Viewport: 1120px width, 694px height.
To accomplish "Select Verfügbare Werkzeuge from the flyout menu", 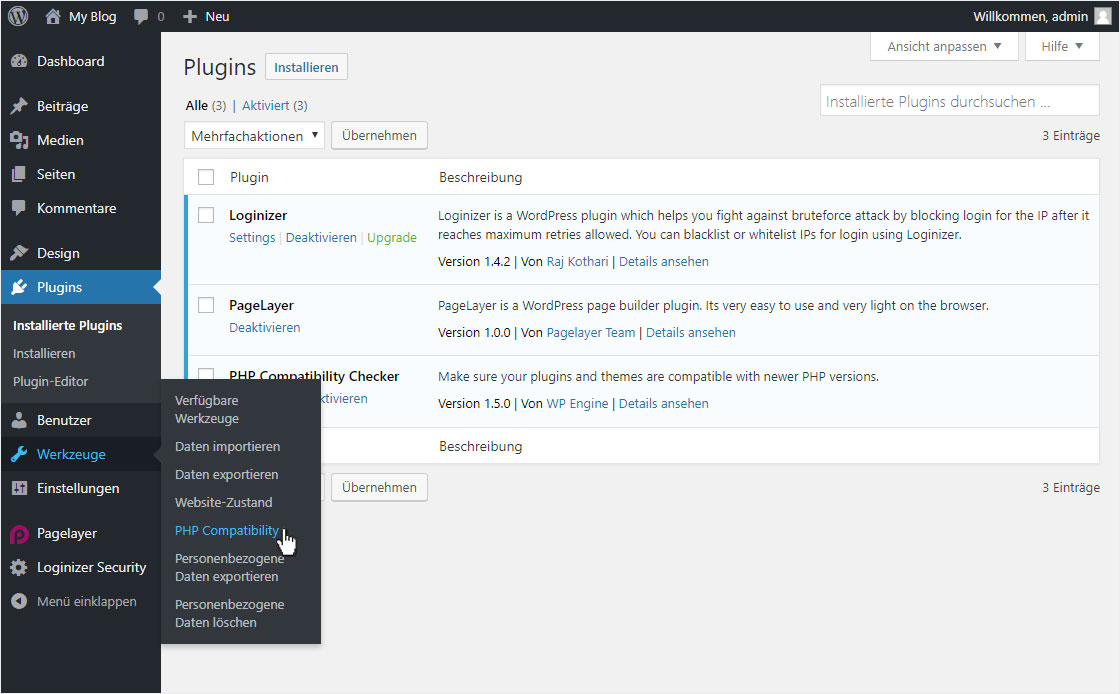I will pos(207,410).
